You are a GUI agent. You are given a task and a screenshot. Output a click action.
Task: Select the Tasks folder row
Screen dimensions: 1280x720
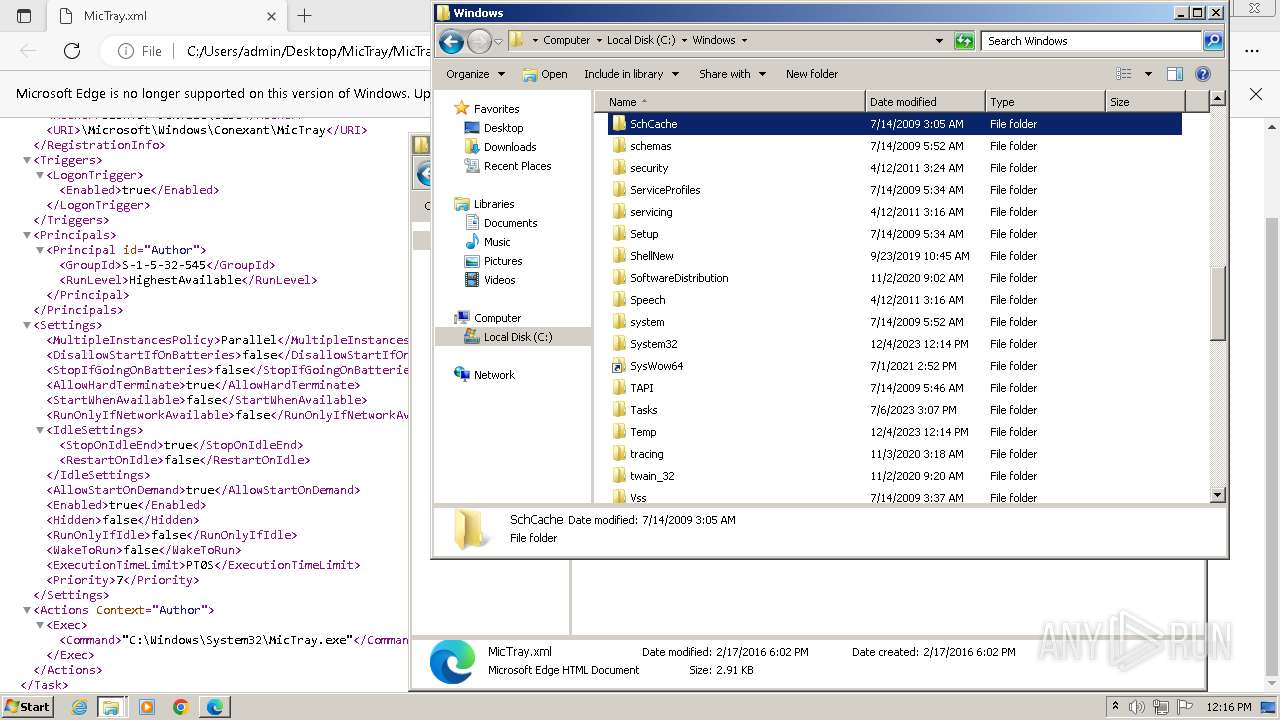pyautogui.click(x=894, y=410)
